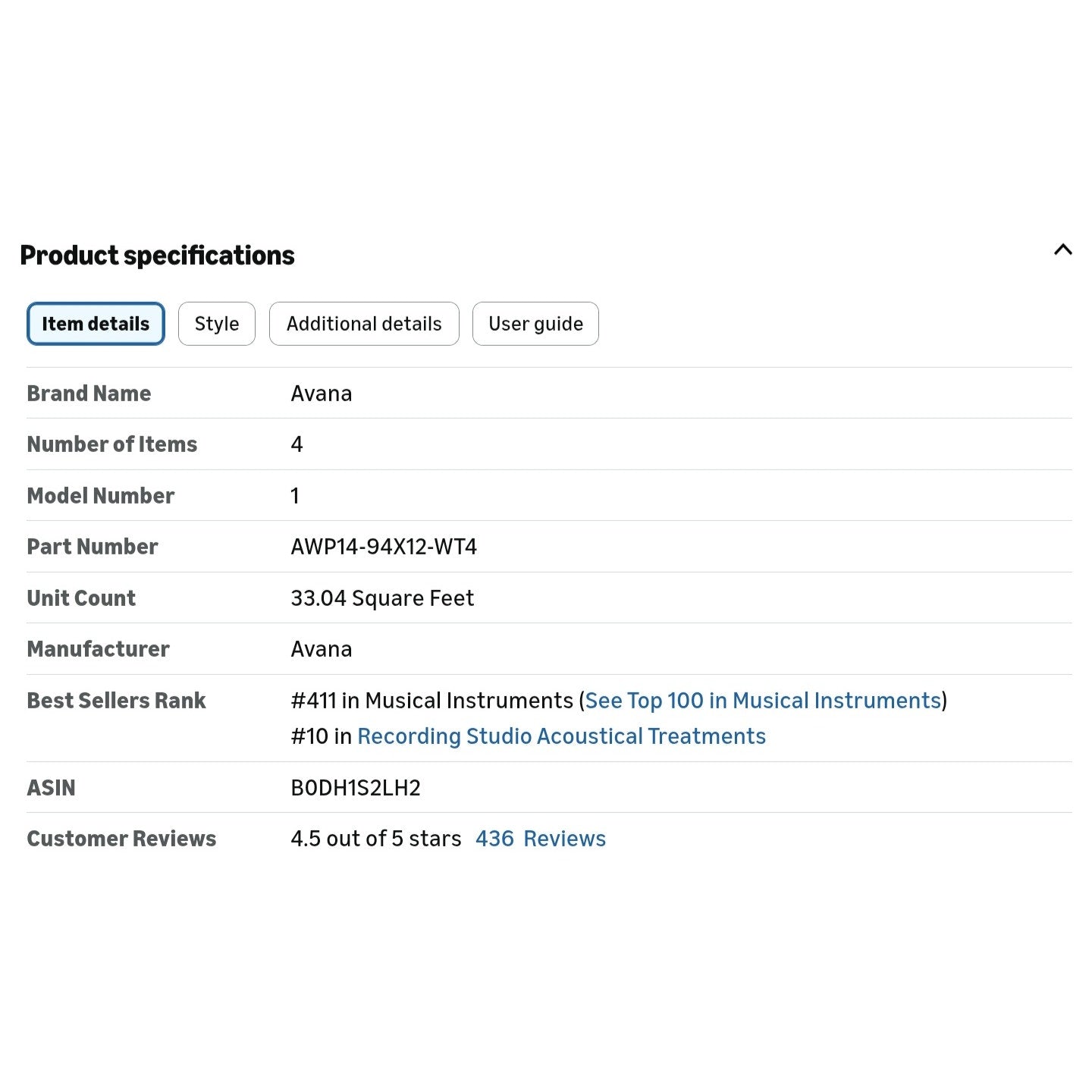Open Recording Studio Acoustical Treatments category link
1092x1092 pixels.
click(561, 736)
